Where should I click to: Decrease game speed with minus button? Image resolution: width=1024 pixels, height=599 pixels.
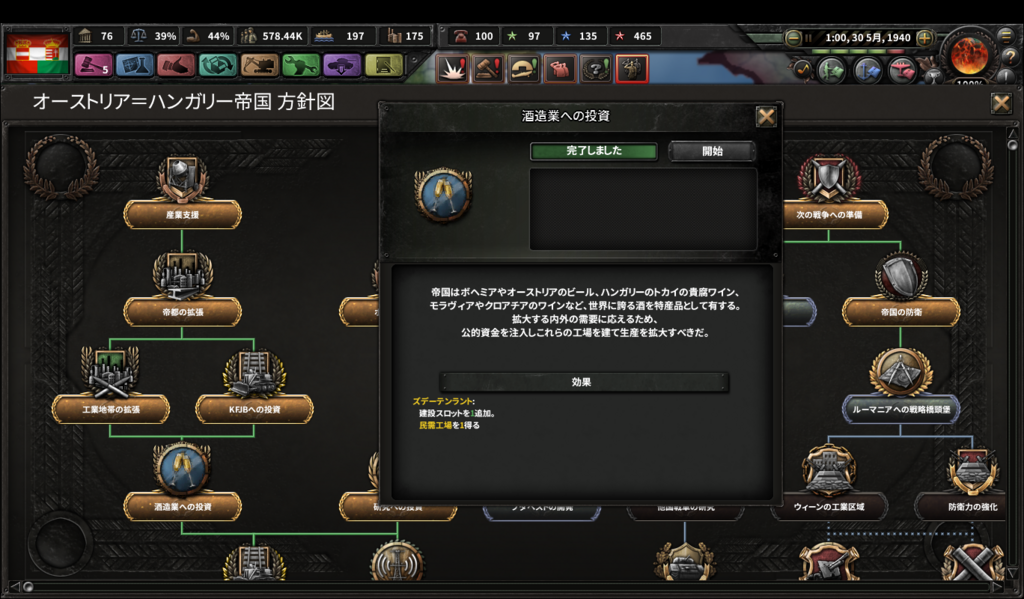pos(793,38)
